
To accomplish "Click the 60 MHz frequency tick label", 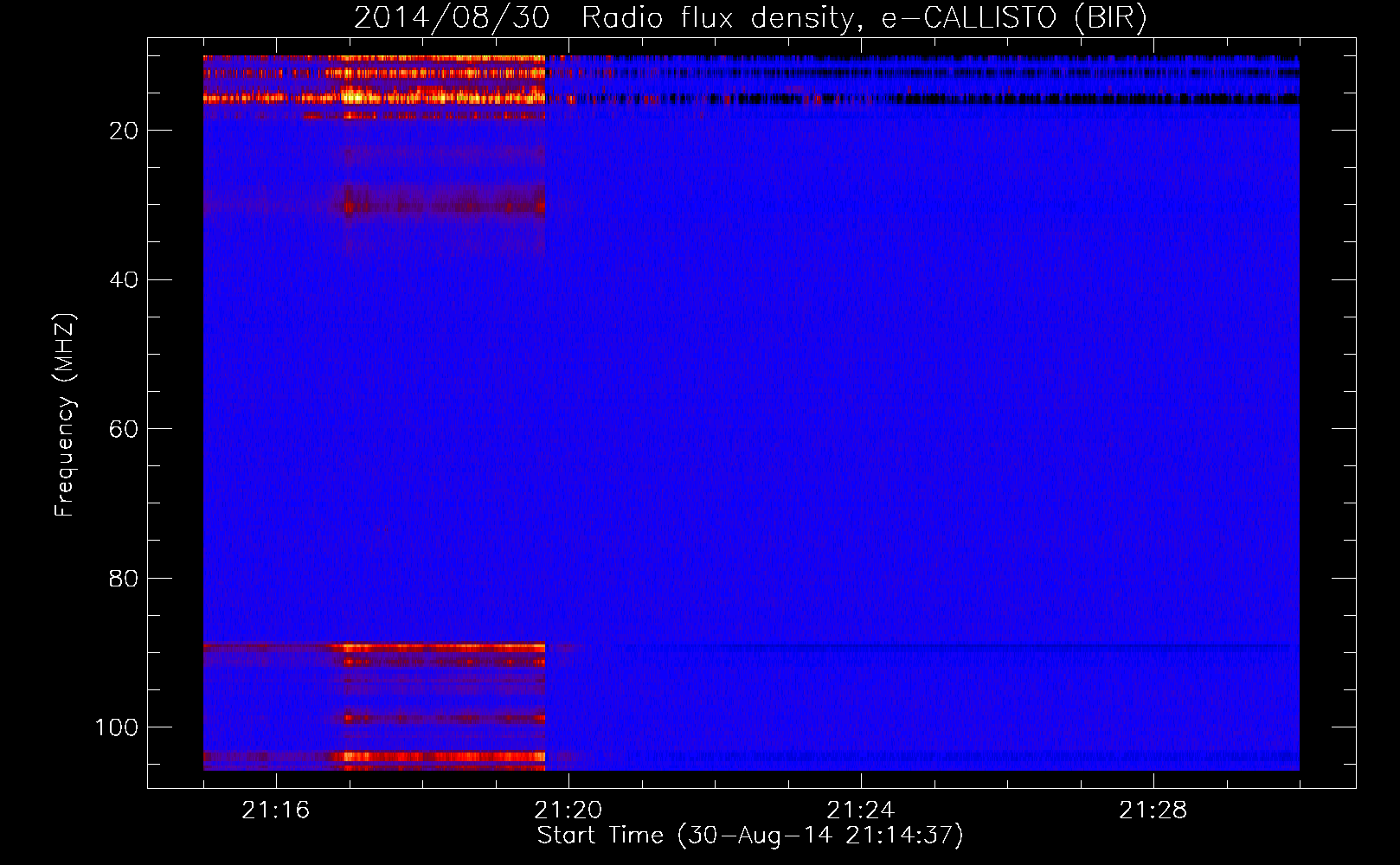I will [x=124, y=429].
